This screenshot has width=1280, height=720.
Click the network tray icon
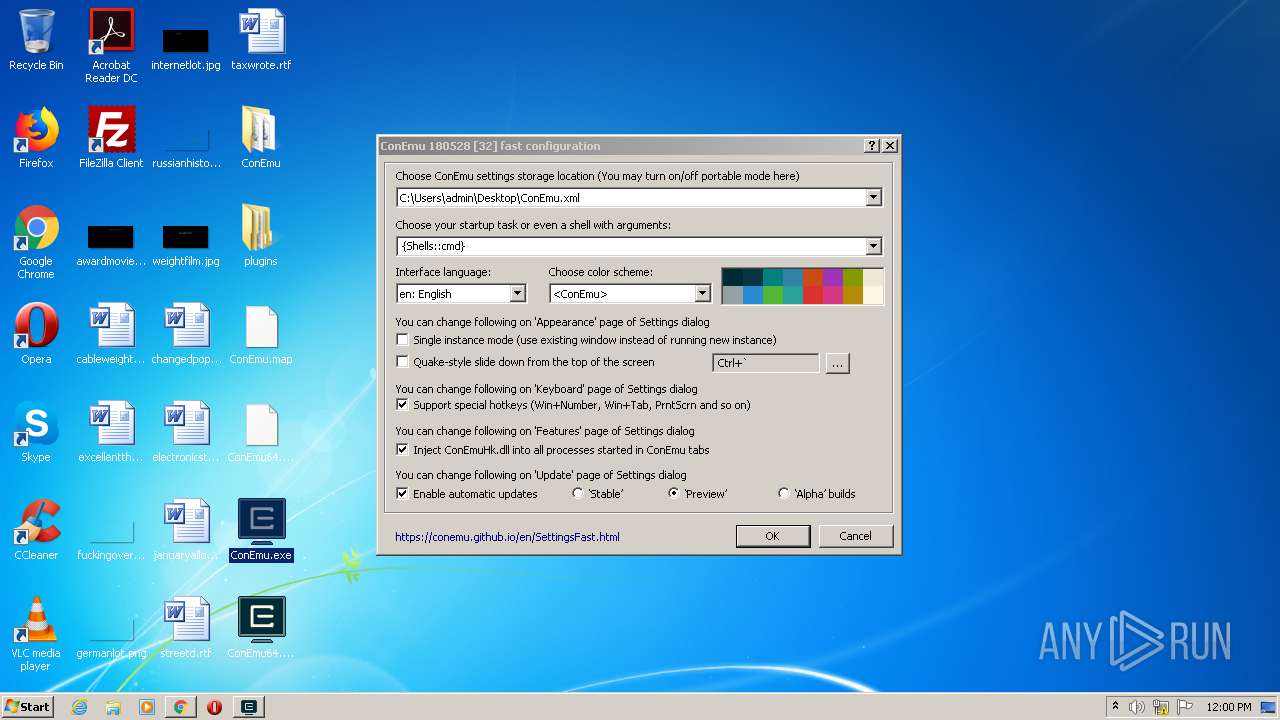[1161, 707]
